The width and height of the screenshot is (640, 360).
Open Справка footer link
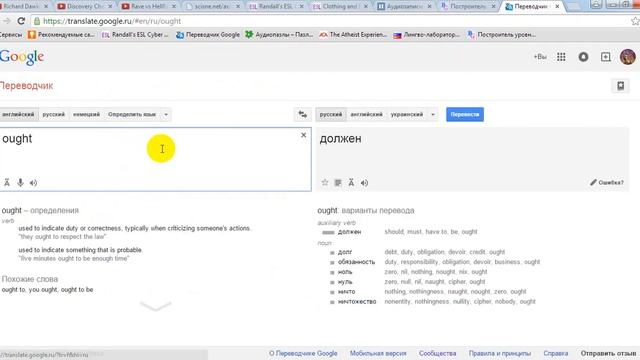[x=556, y=353]
